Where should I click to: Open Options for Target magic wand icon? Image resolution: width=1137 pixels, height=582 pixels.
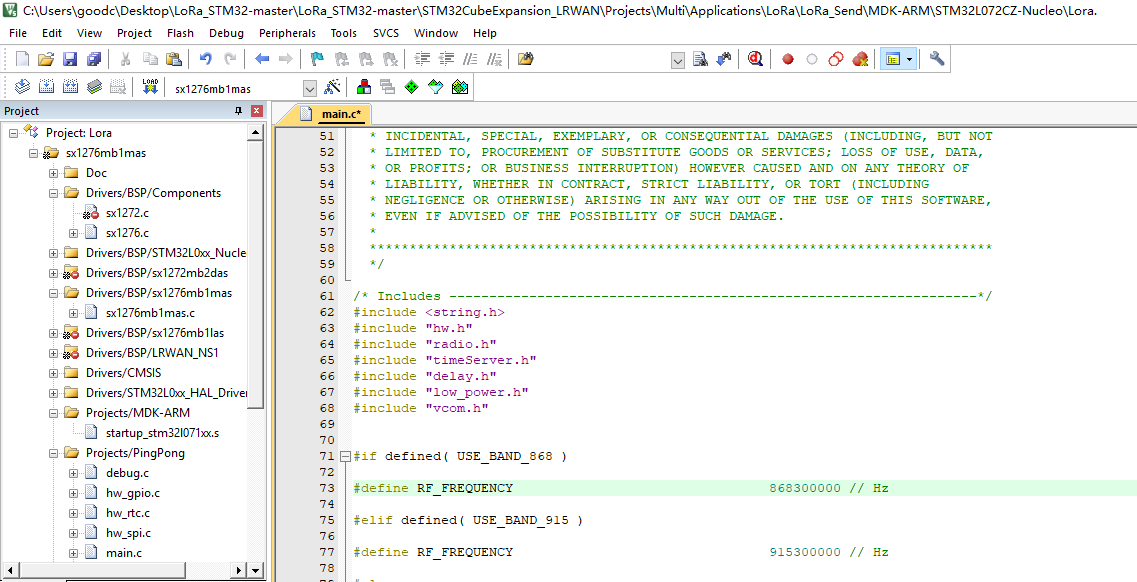[x=333, y=88]
